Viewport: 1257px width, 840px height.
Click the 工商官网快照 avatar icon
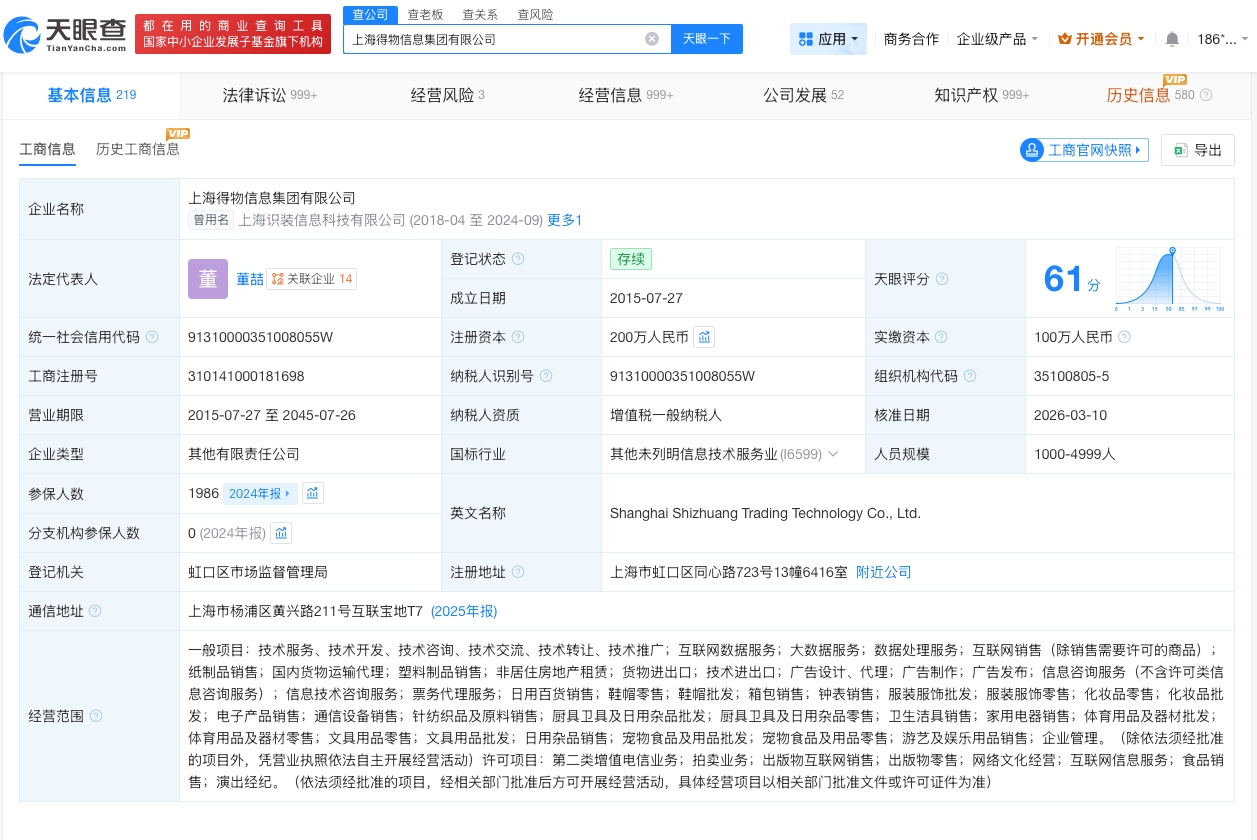(x=1031, y=150)
